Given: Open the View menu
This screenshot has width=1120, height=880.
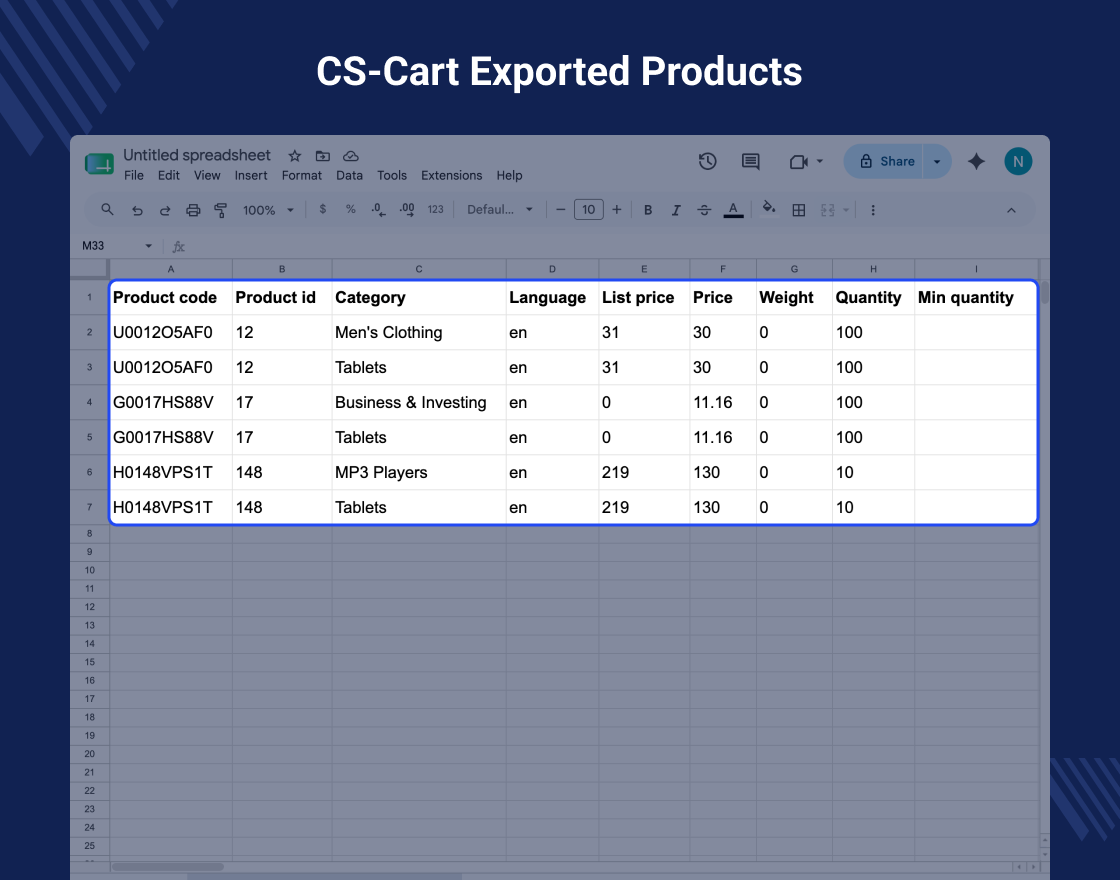Looking at the screenshot, I should [x=207, y=175].
